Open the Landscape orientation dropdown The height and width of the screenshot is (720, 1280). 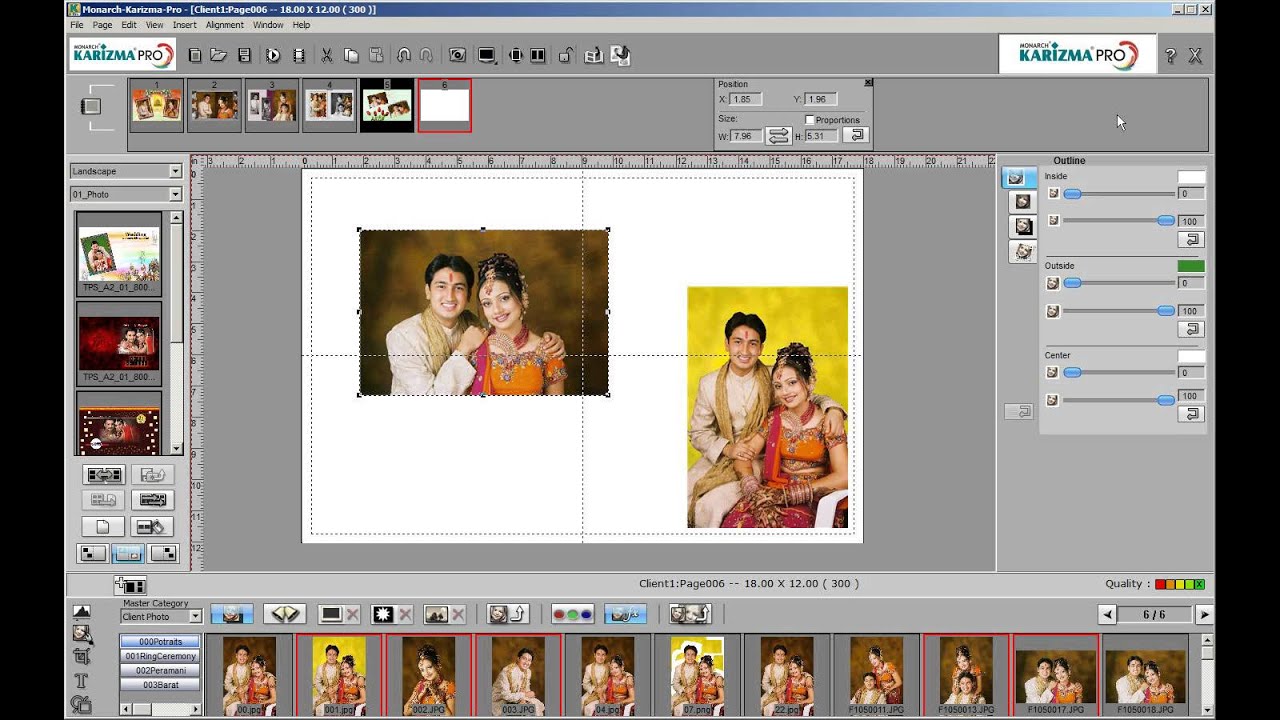point(126,171)
